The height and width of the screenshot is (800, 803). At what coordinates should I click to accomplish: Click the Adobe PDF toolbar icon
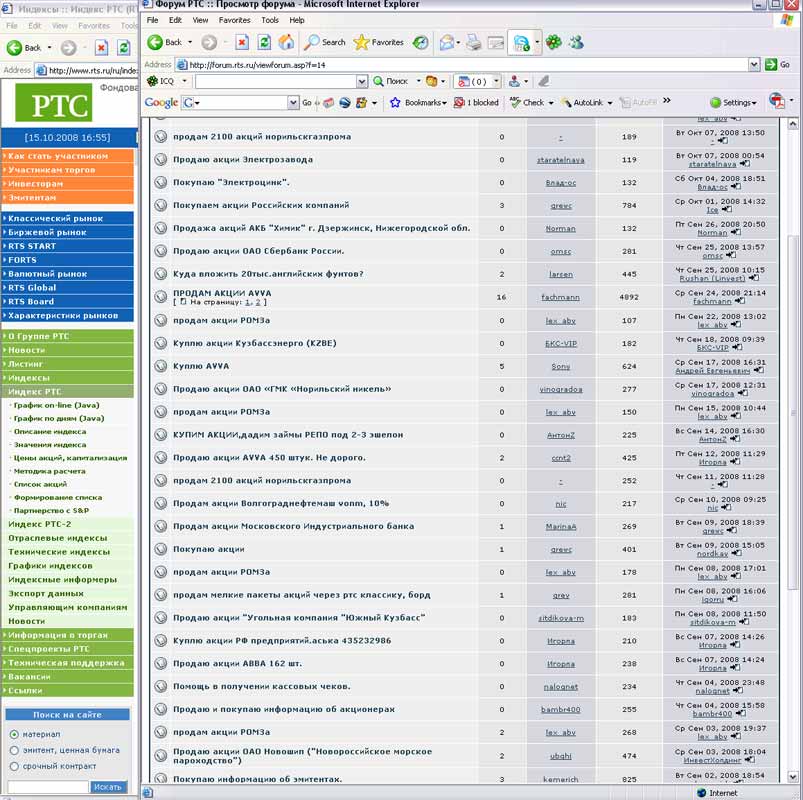[x=777, y=101]
